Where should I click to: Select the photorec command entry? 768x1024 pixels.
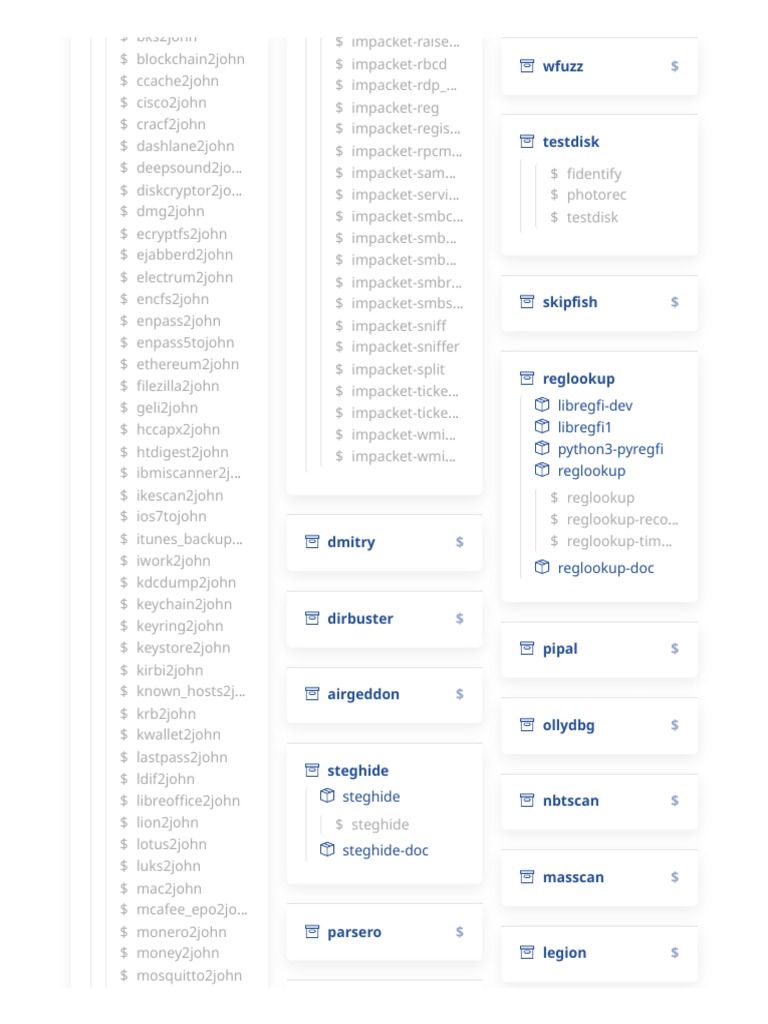pyautogui.click(x=596, y=195)
